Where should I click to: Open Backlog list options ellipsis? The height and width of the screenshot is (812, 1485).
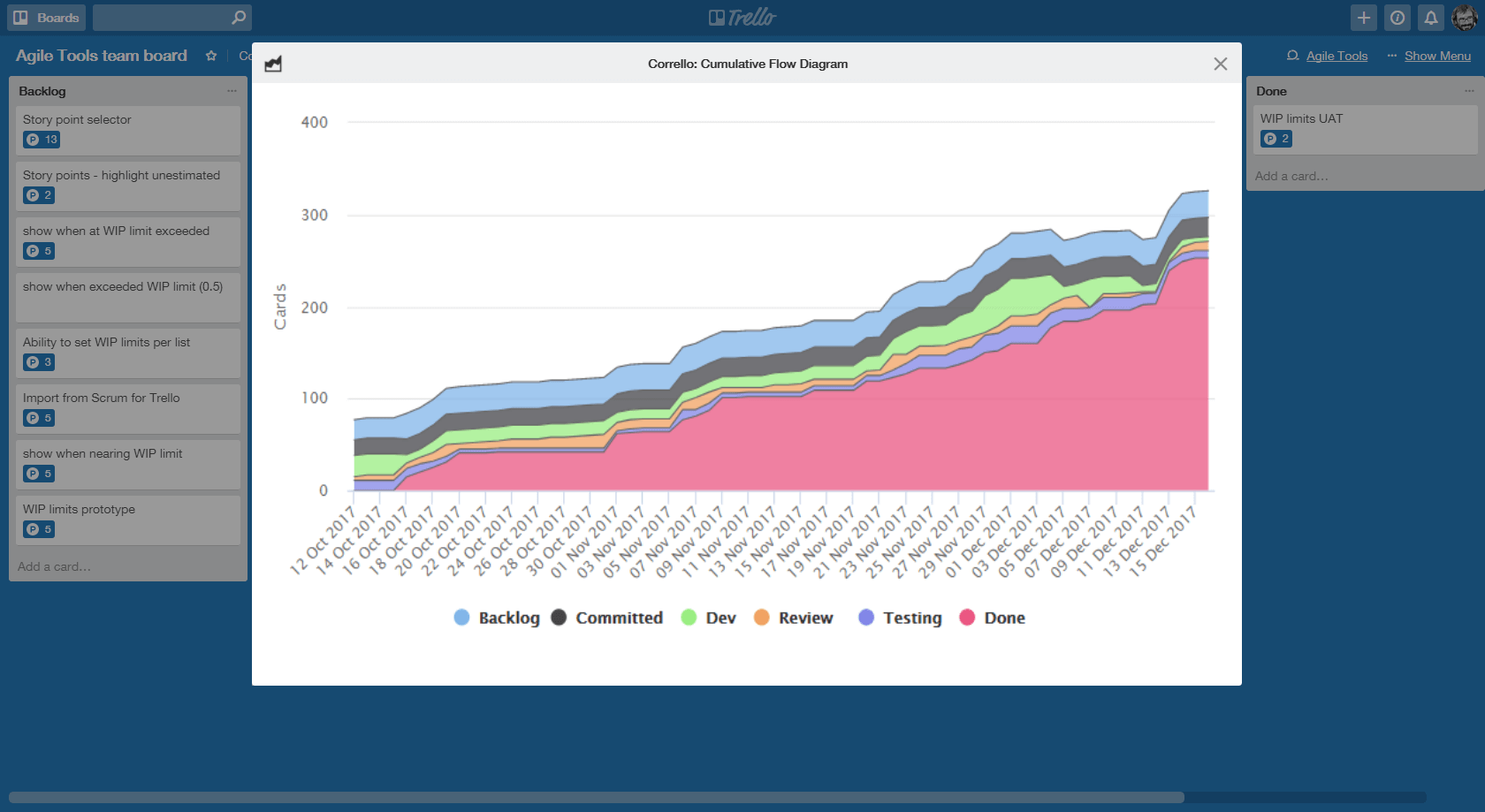tap(232, 91)
